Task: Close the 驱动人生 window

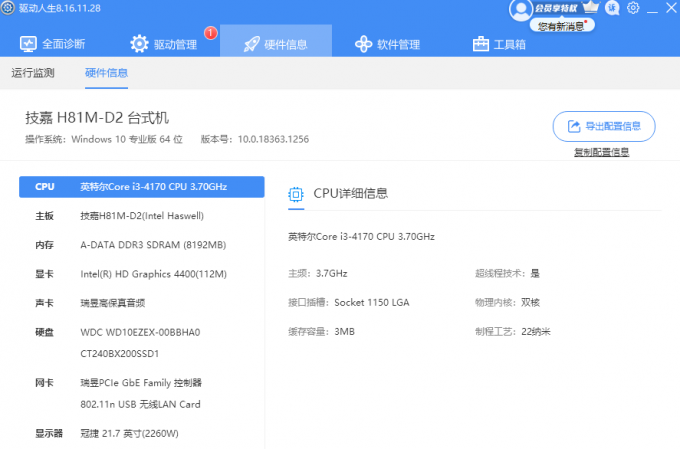Action: (x=671, y=8)
